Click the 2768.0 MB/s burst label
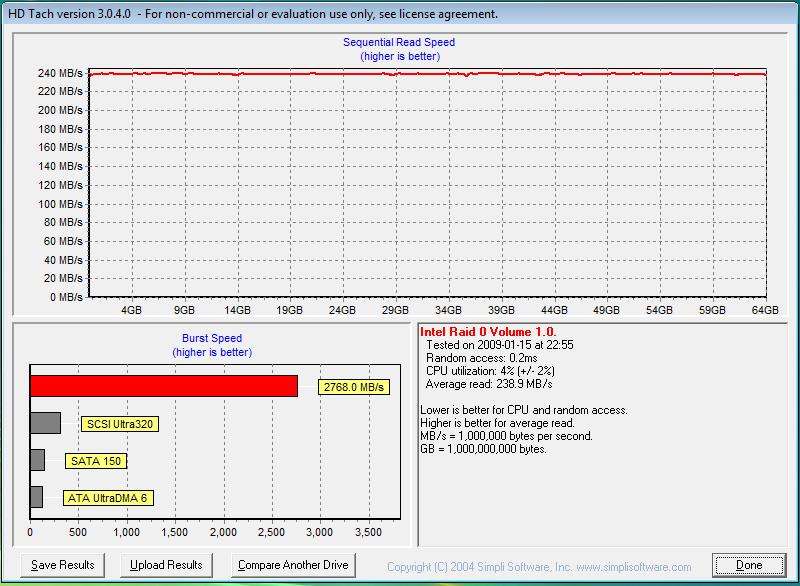 [354, 387]
